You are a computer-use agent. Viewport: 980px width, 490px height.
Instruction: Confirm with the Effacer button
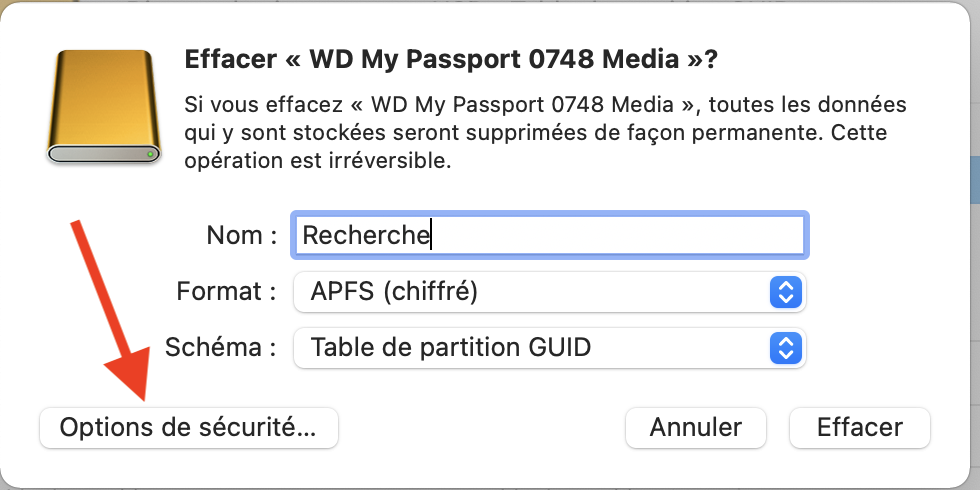pos(859,428)
